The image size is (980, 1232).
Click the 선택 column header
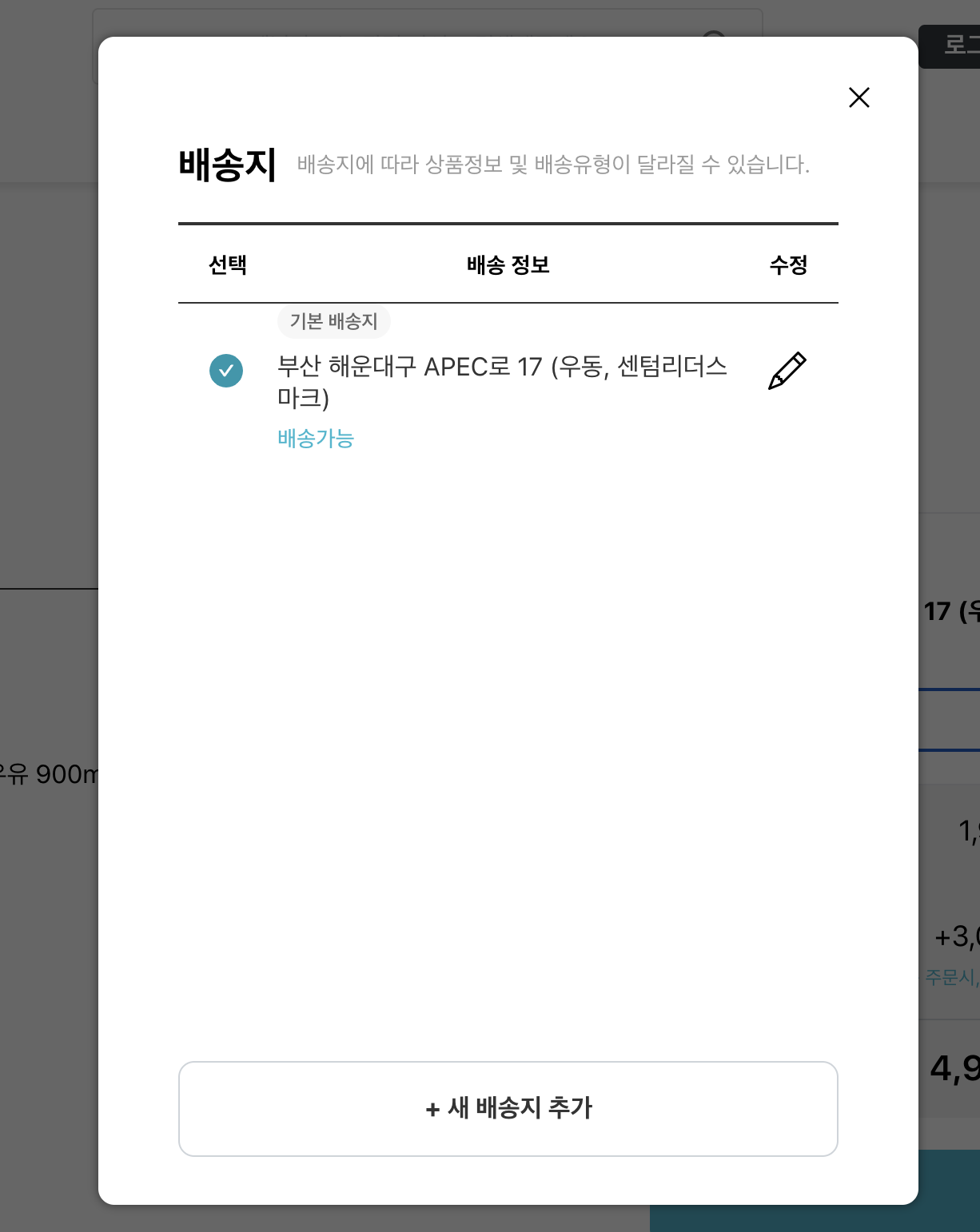point(228,264)
